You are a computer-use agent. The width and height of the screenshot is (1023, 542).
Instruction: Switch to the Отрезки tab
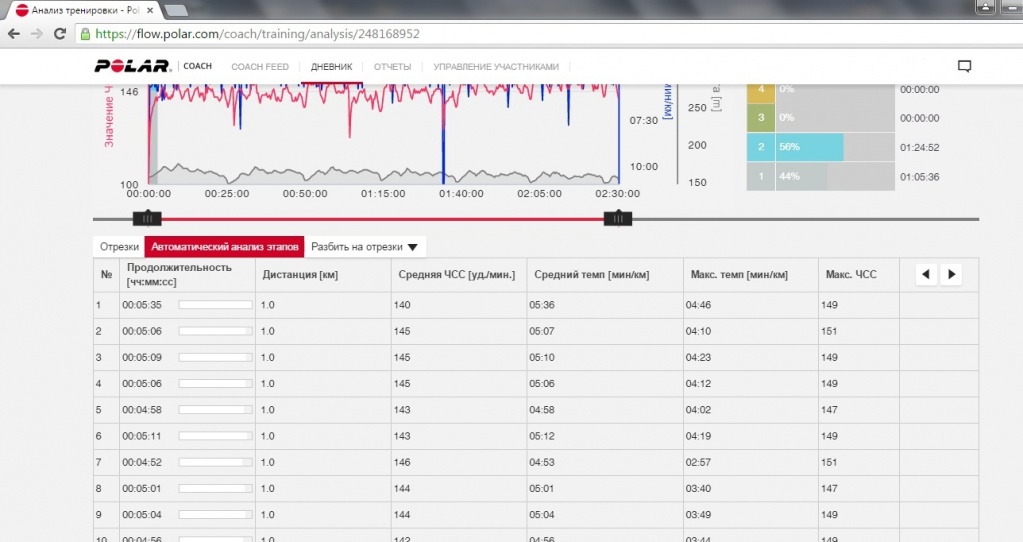tap(119, 247)
